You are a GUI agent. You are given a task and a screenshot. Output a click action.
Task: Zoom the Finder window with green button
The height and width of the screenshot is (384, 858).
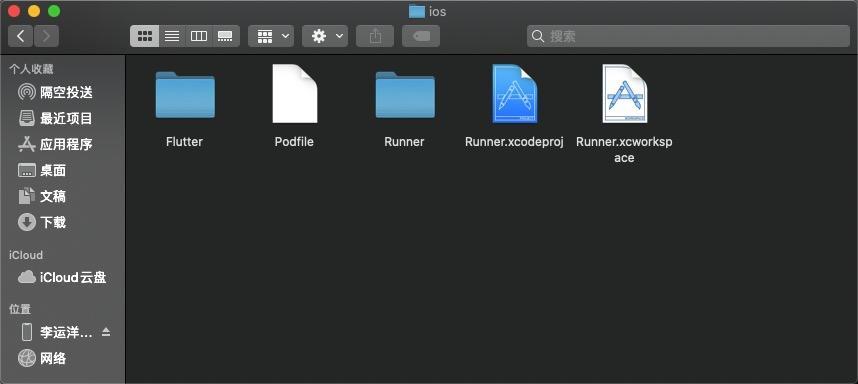pos(54,11)
